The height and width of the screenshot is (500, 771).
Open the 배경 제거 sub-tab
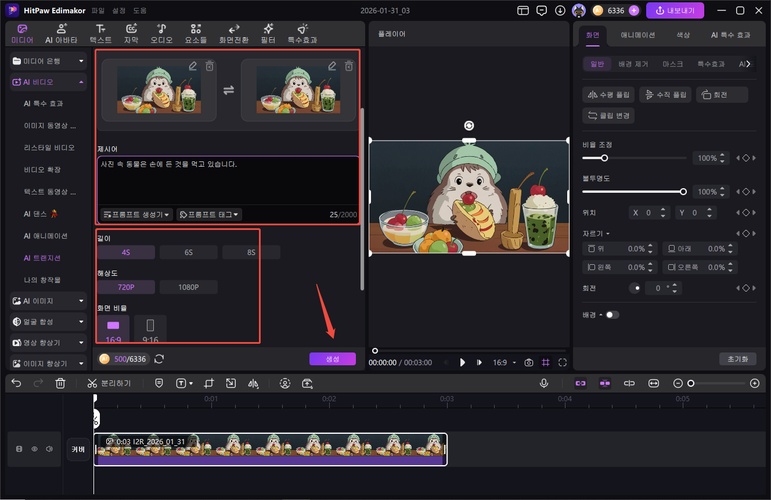click(x=633, y=64)
